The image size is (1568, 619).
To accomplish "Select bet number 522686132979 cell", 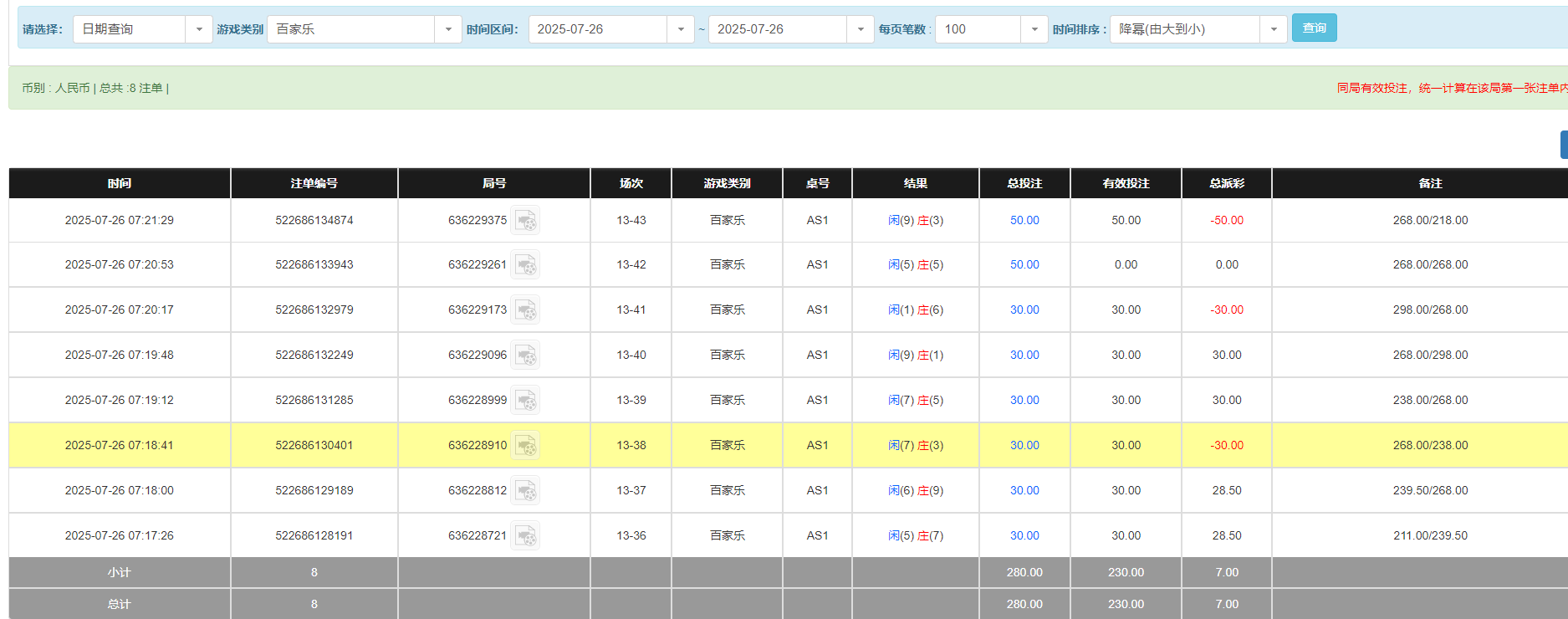I will [x=314, y=310].
